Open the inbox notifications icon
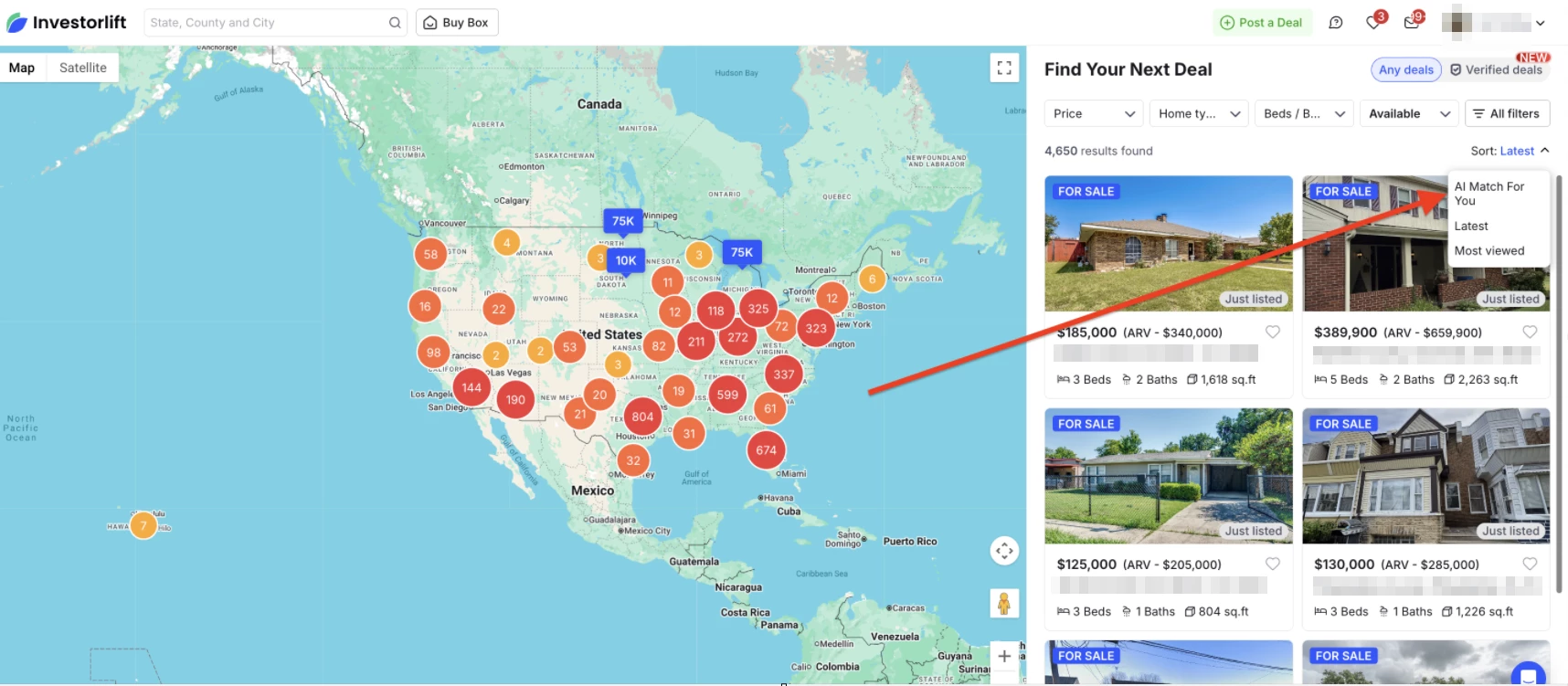 (x=1413, y=22)
